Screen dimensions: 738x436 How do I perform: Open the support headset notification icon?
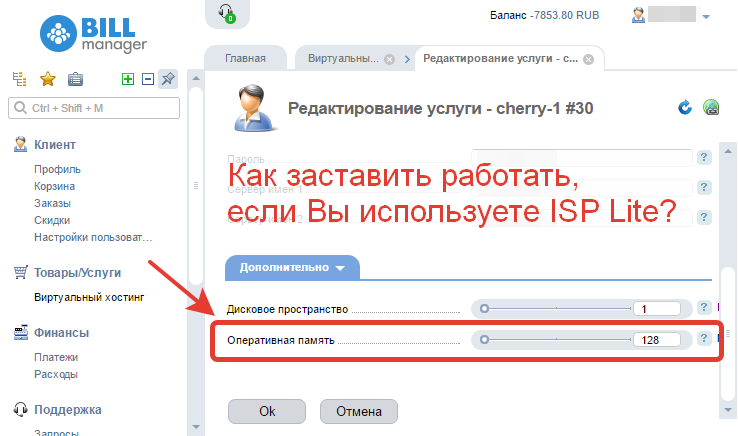point(227,13)
